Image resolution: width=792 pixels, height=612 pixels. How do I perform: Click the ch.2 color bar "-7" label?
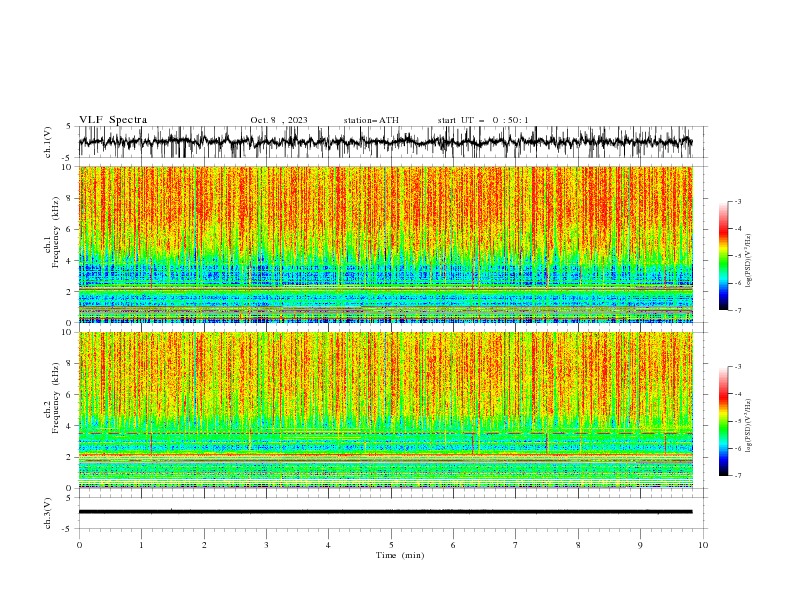[x=738, y=475]
